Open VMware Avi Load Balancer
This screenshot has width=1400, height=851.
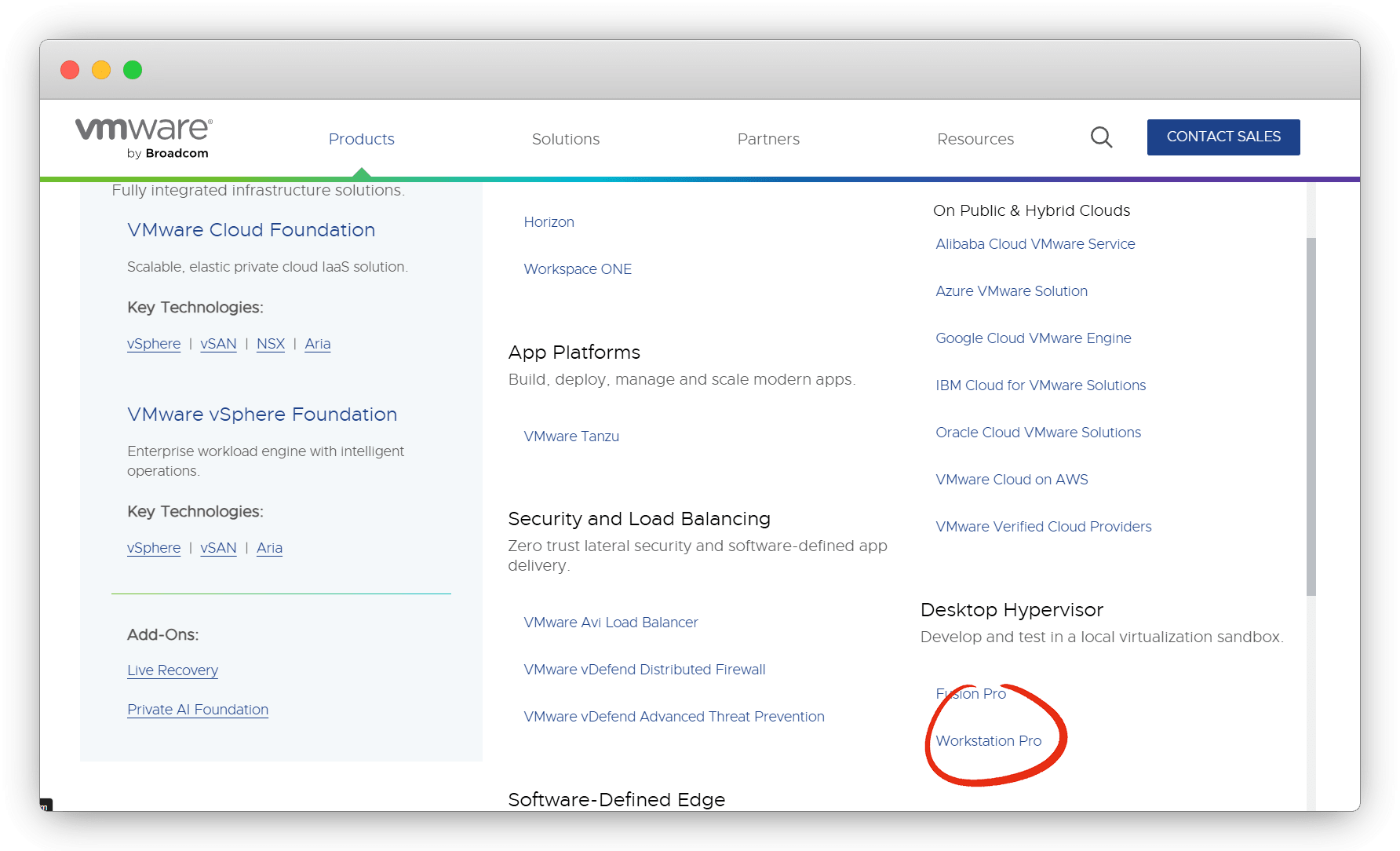pos(611,623)
